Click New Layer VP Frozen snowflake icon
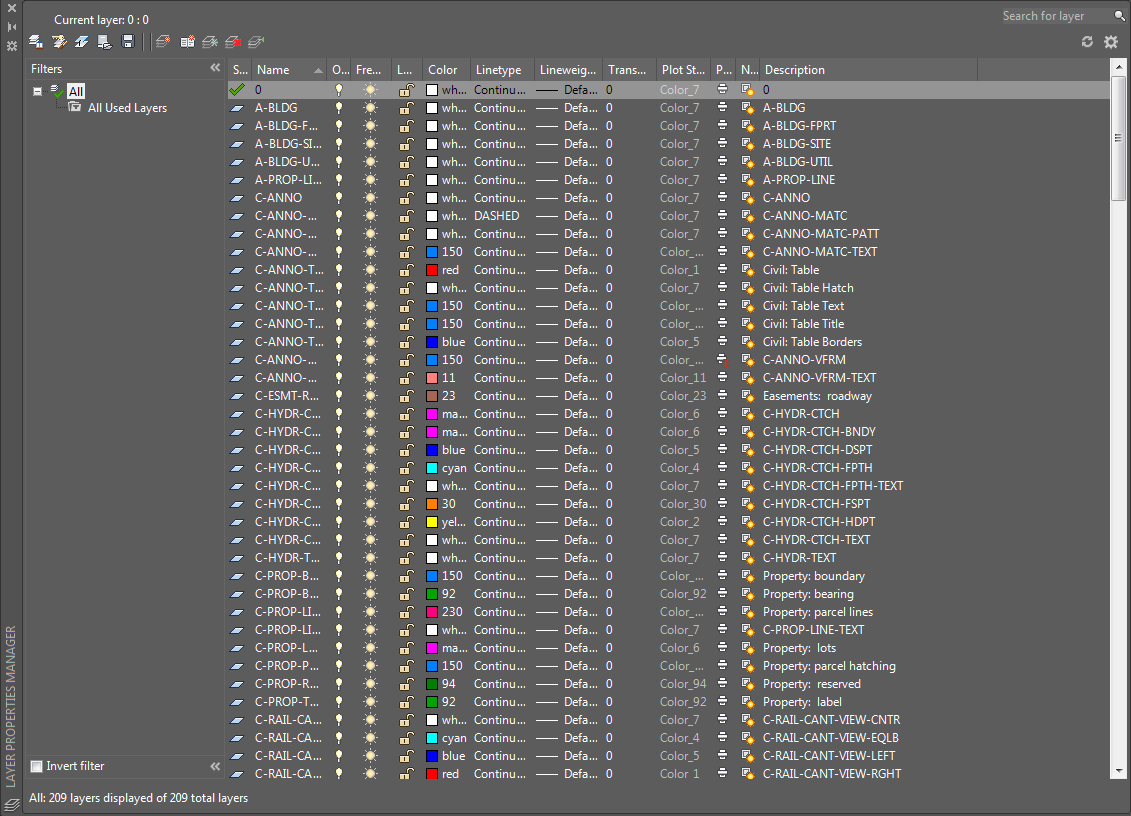This screenshot has height=816, width=1131. pos(210,42)
